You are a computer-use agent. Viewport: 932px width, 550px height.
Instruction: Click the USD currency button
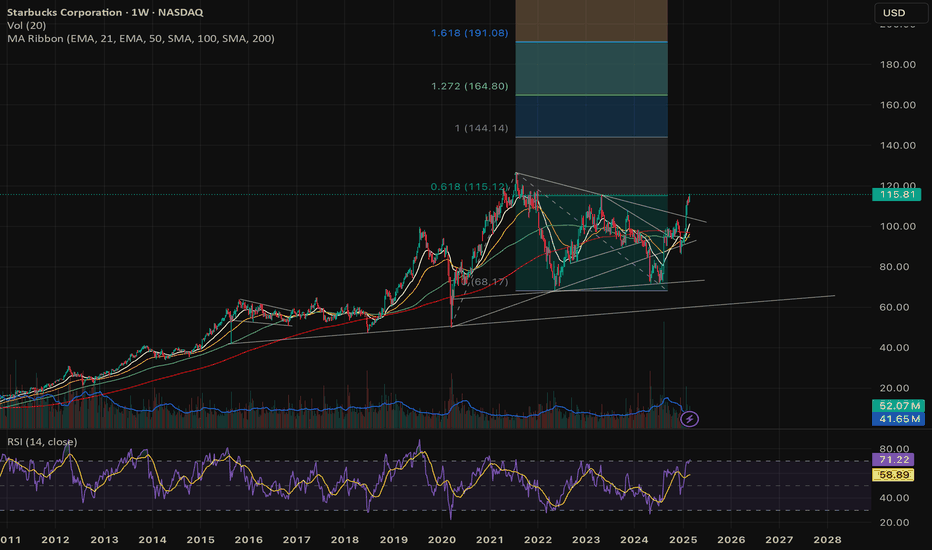(901, 12)
